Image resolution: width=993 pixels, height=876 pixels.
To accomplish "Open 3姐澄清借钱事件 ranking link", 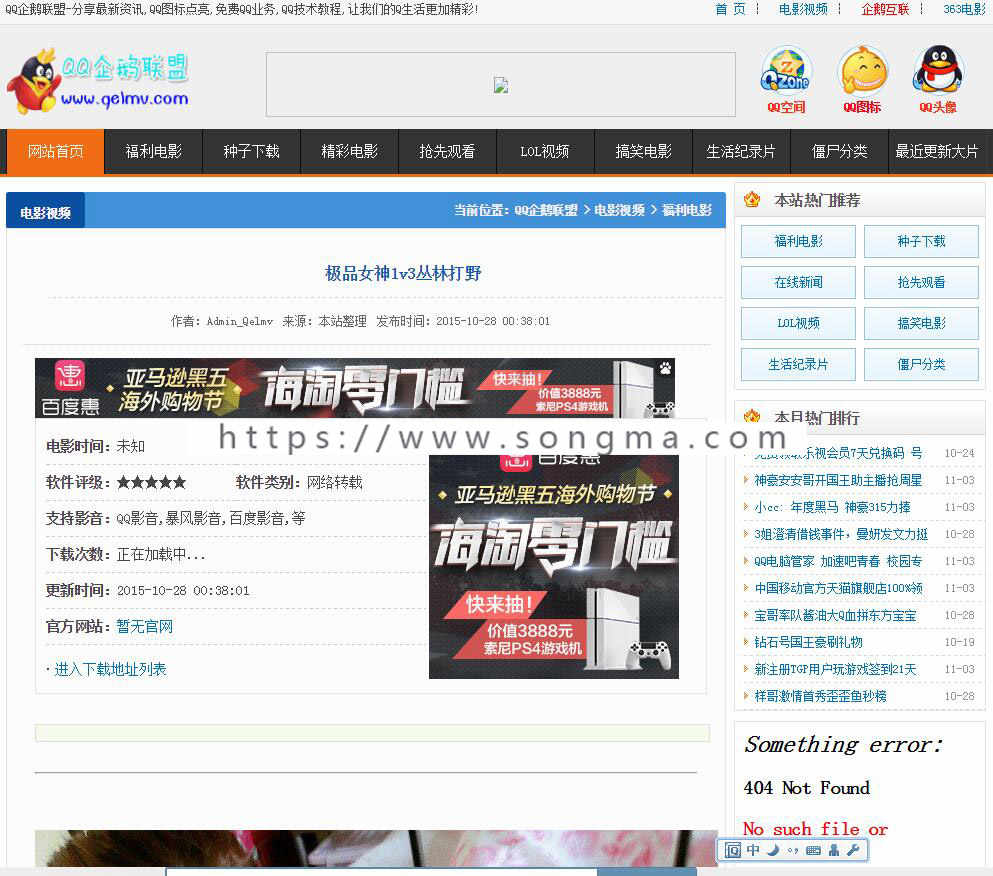I will (841, 534).
